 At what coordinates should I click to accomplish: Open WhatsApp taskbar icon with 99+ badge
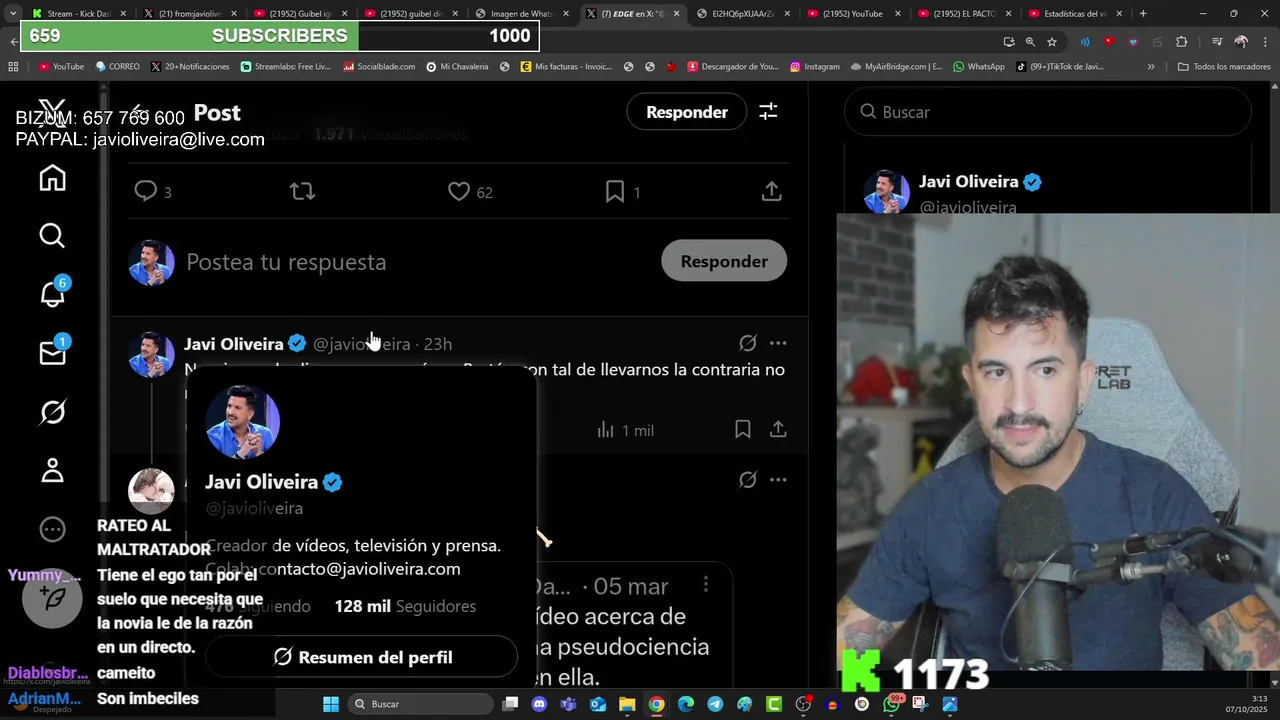pyautogui.click(x=892, y=703)
